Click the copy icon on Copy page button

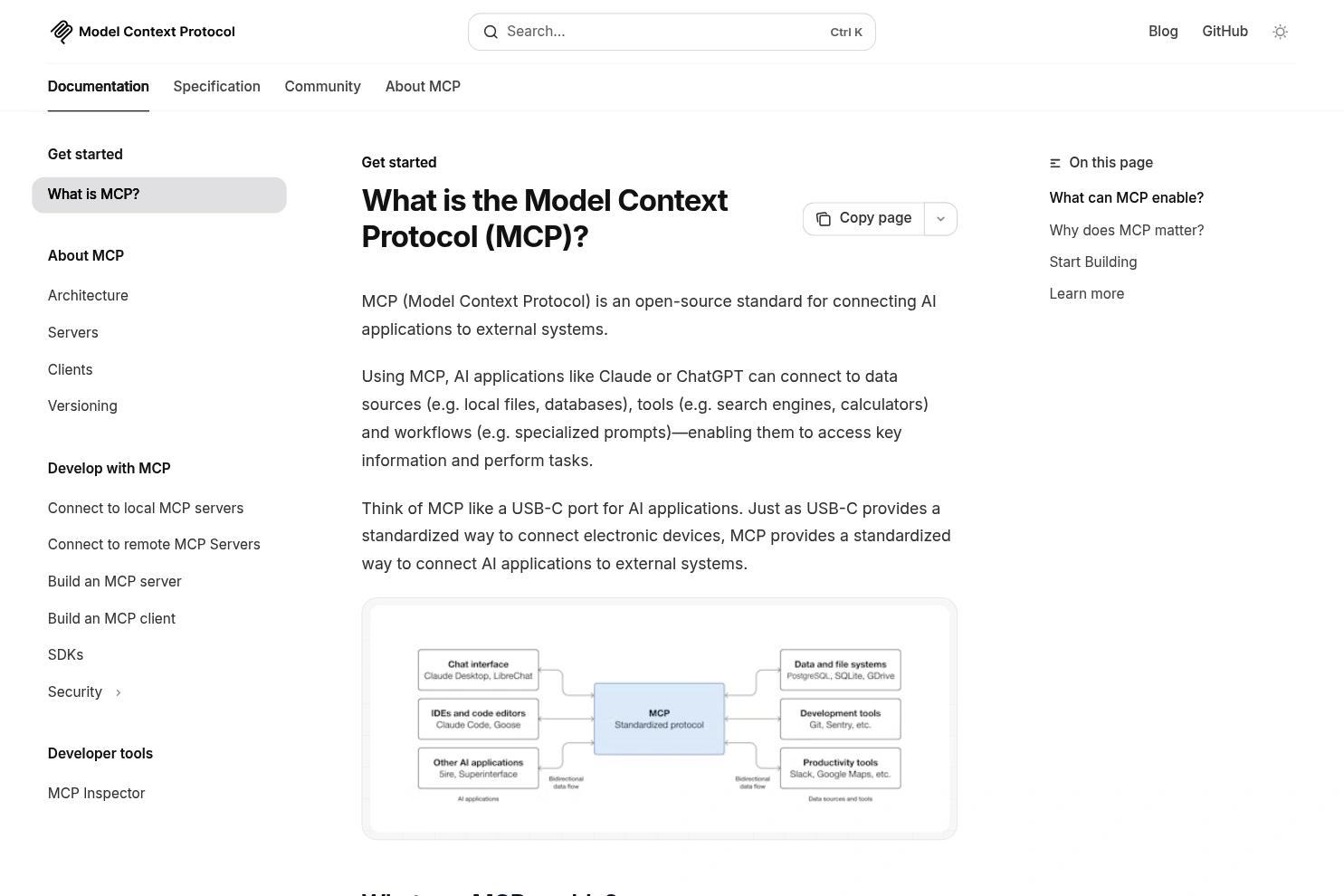point(824,218)
